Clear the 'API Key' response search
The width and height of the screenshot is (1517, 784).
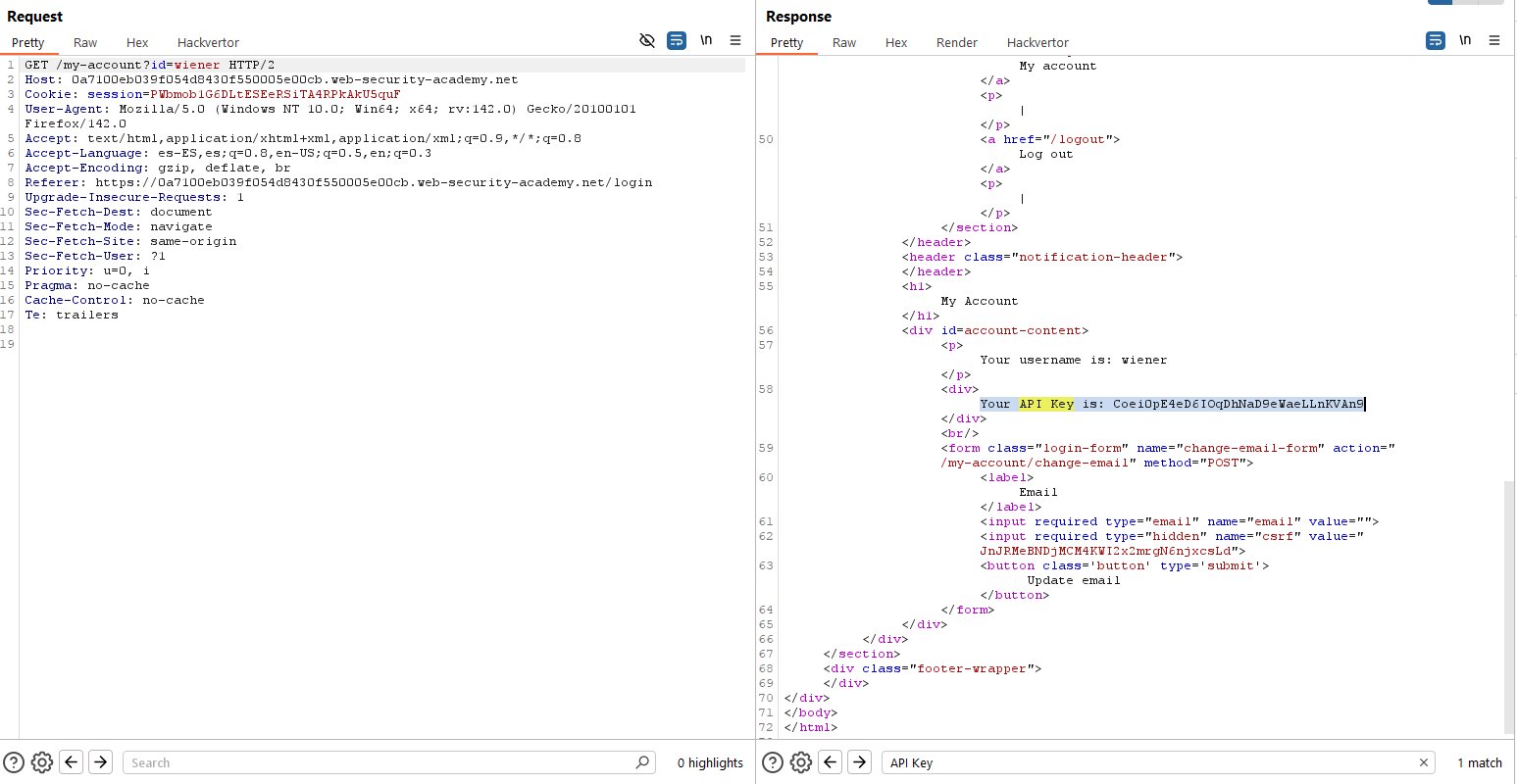1424,762
